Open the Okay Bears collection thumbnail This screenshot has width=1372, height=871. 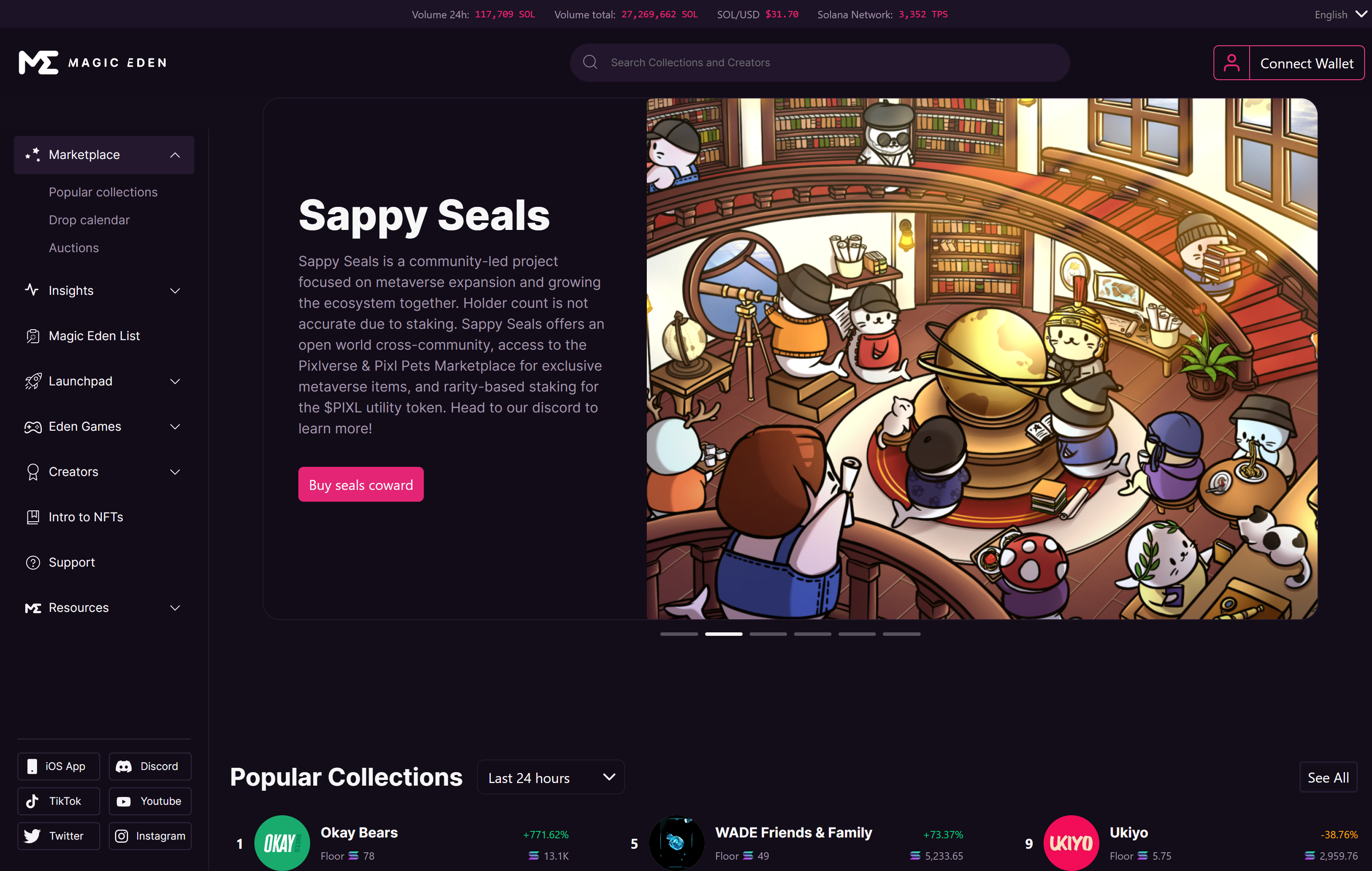tap(281, 843)
